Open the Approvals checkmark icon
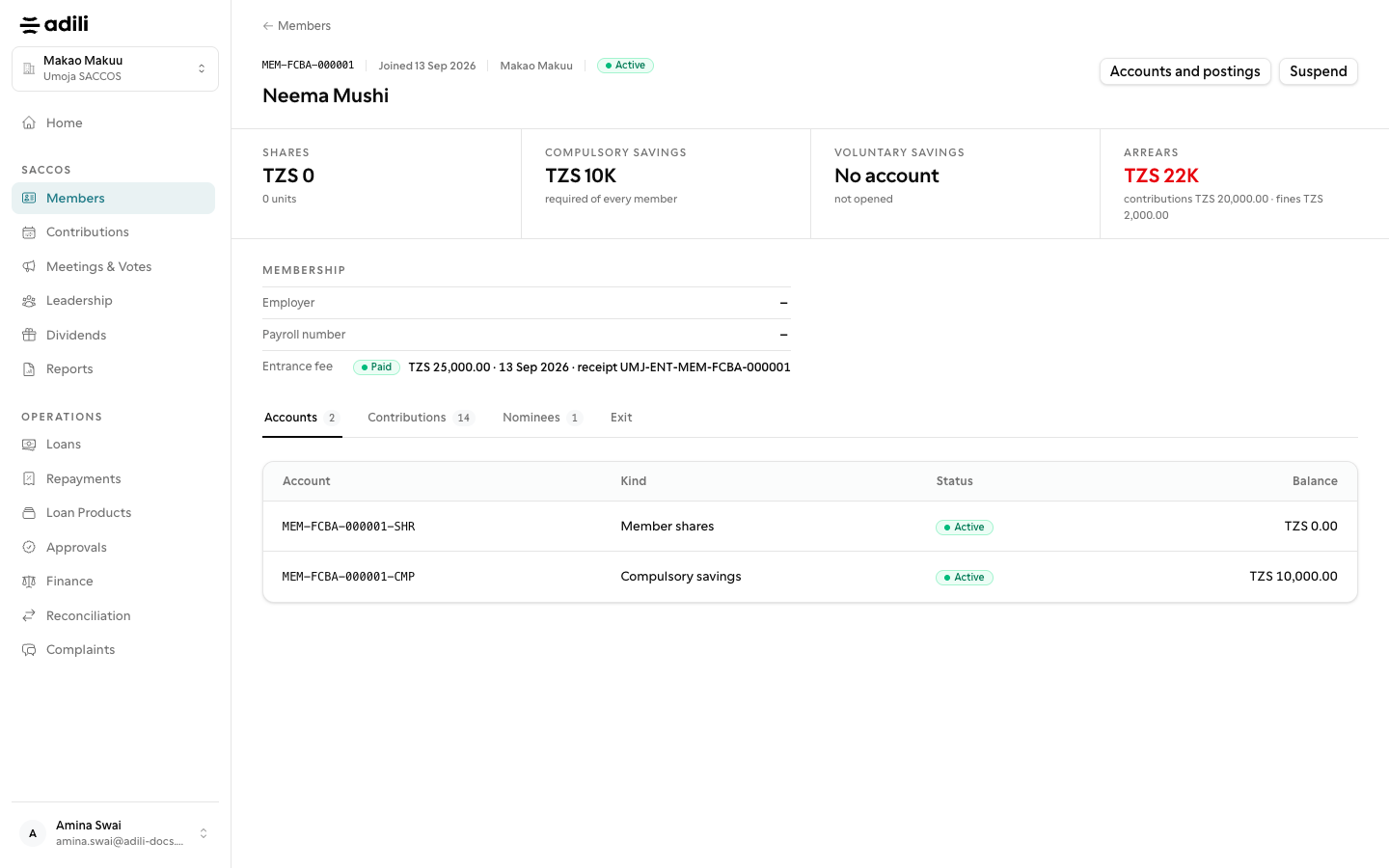Screen dimensions: 1389x868 (x=29, y=547)
